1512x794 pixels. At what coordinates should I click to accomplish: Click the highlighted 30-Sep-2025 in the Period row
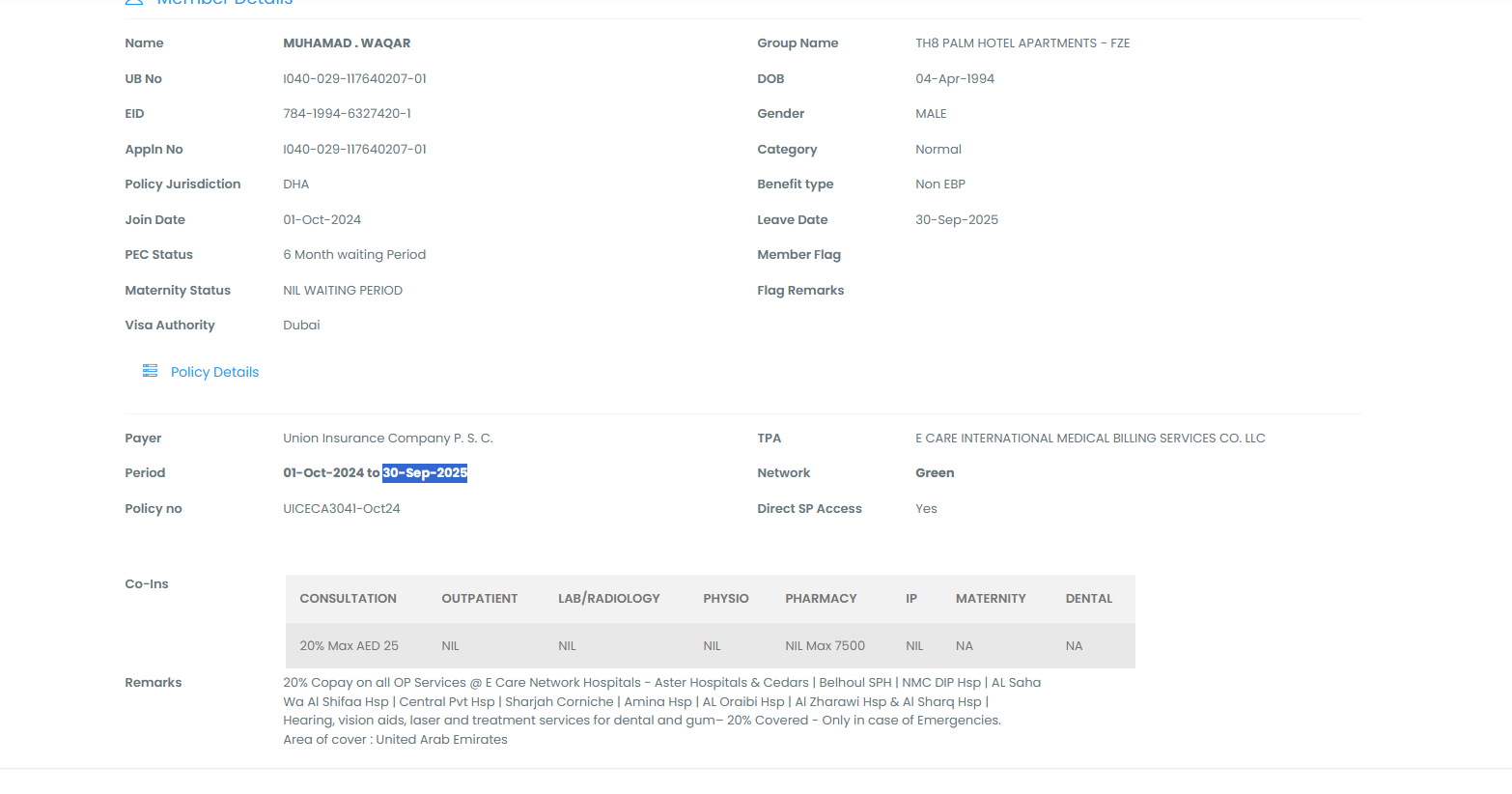point(425,473)
